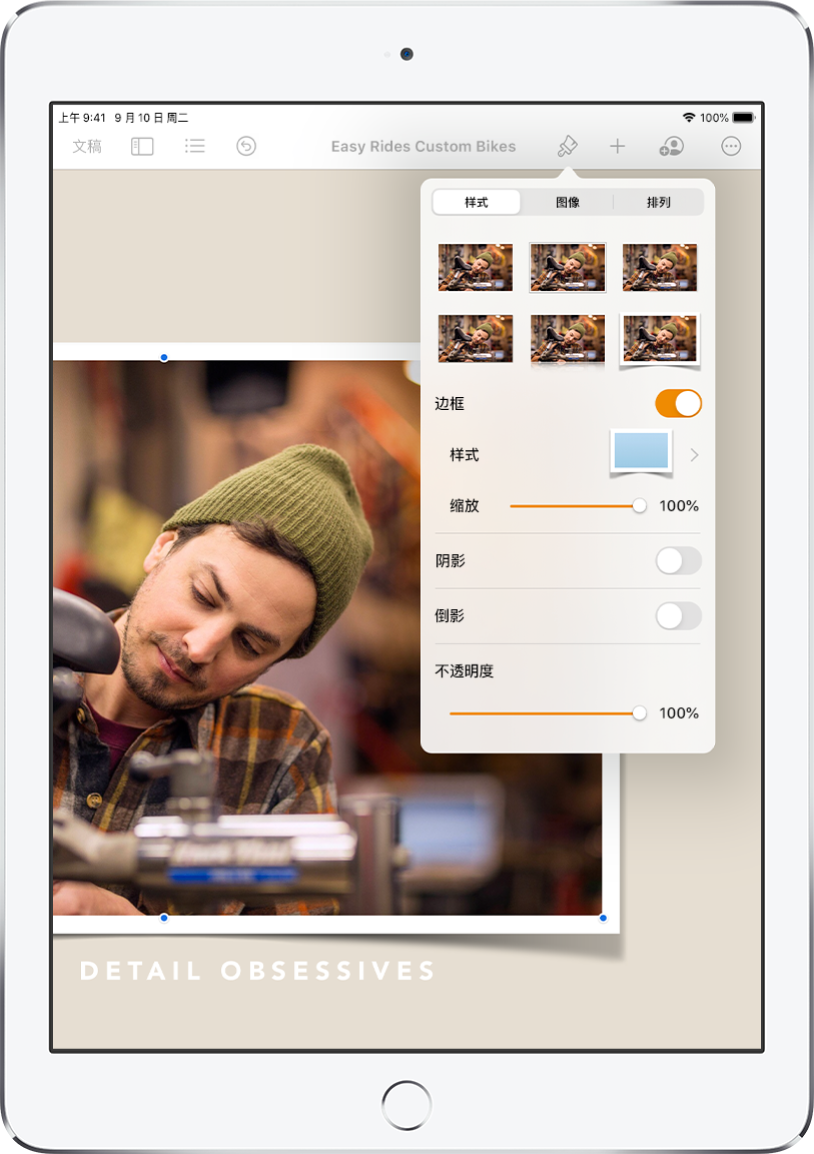Open the collaborate add-people icon
This screenshot has height=1154, width=814.
671,146
